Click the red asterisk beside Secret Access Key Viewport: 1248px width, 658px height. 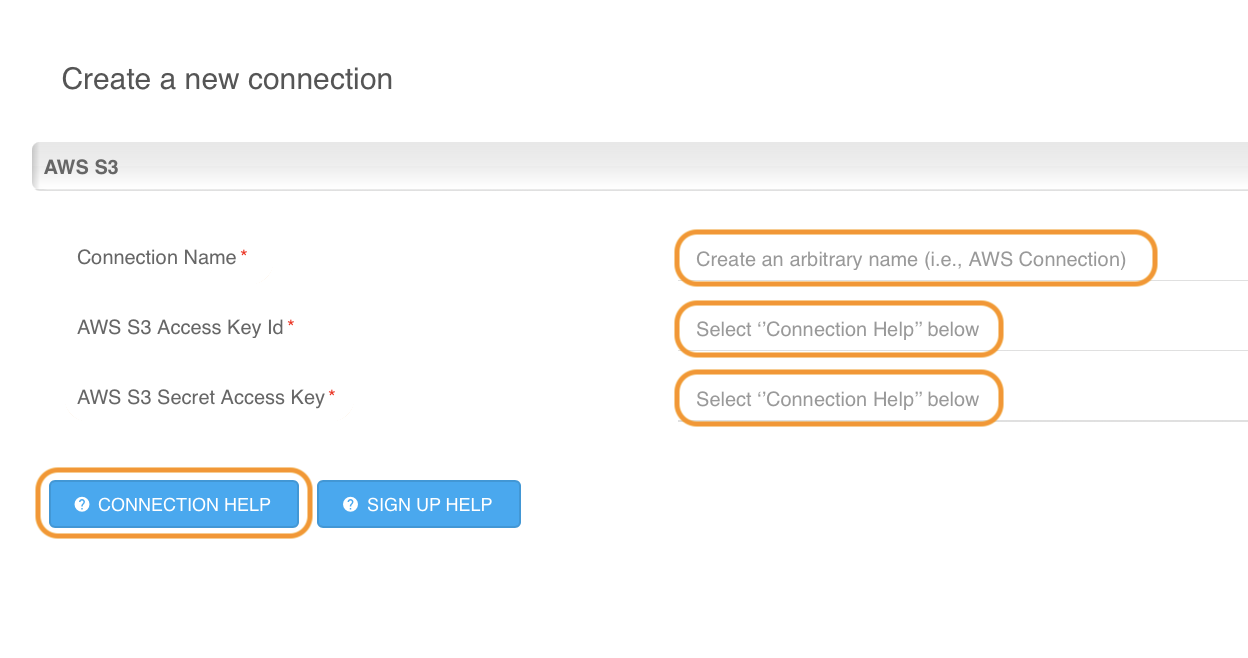[x=332, y=396]
